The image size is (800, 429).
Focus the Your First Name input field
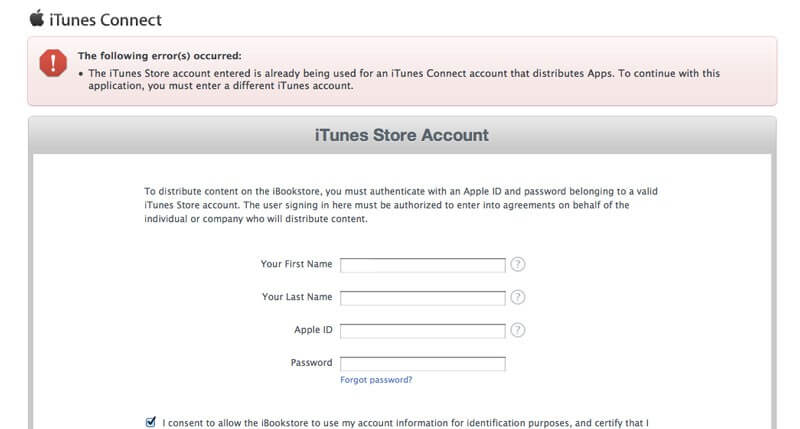pos(422,265)
